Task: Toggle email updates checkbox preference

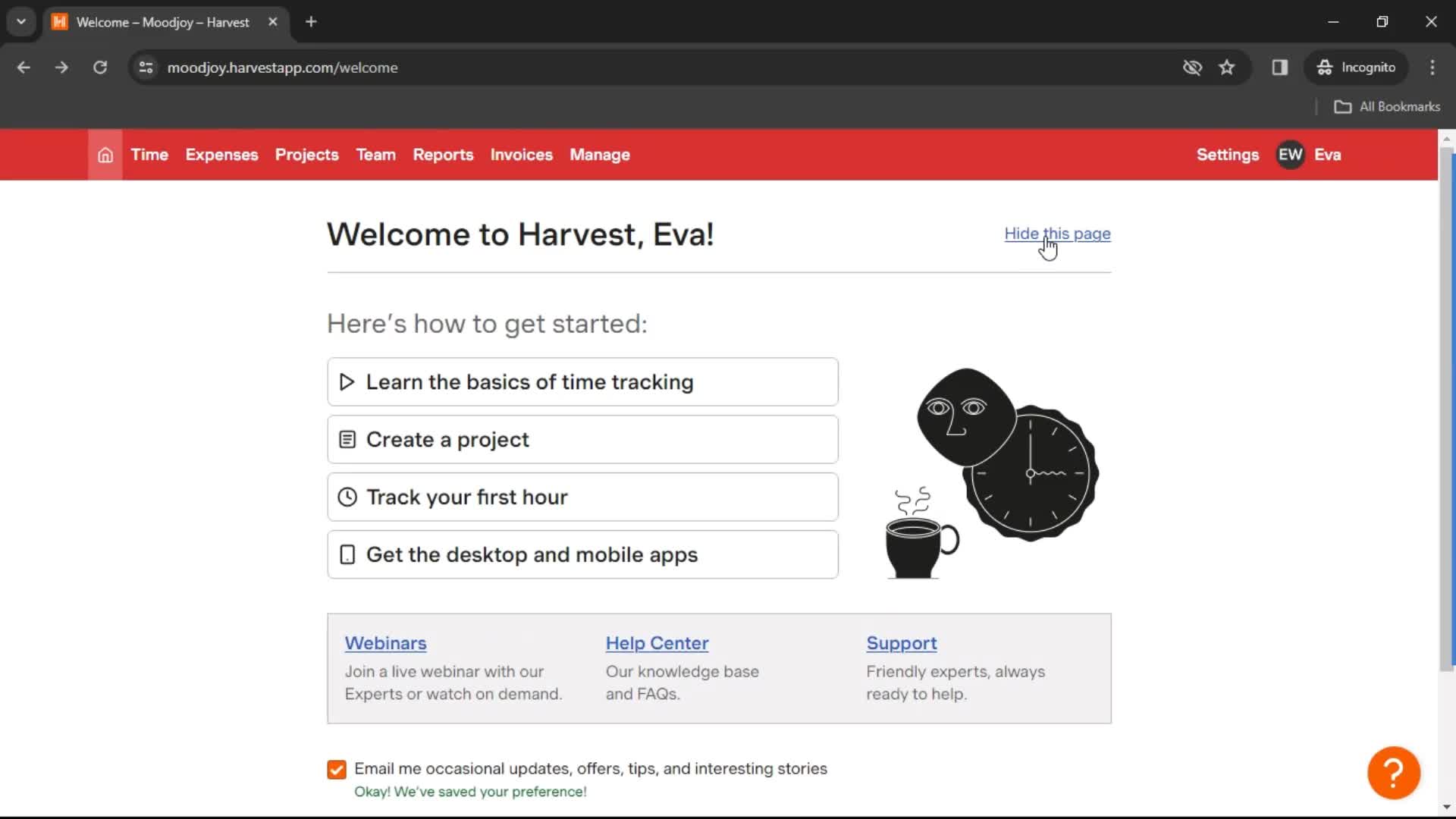Action: pyautogui.click(x=336, y=768)
